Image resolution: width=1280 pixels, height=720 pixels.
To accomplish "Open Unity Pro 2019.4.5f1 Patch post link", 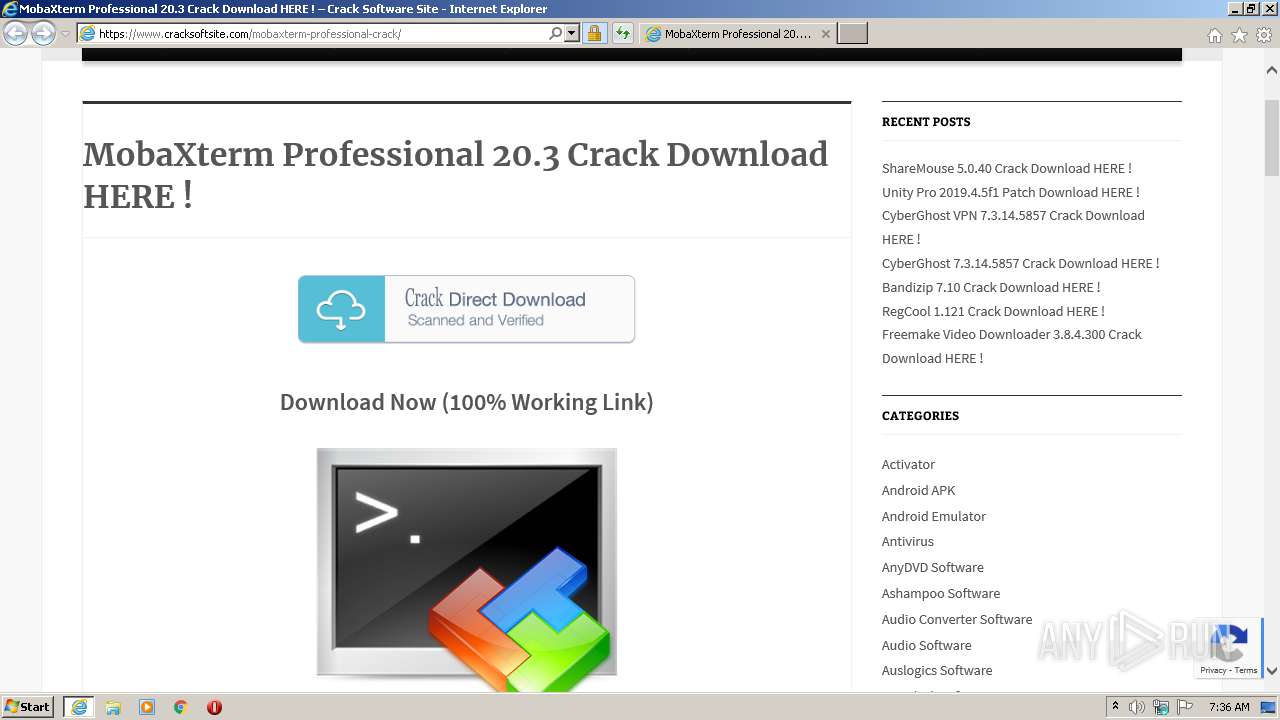I will [x=1010, y=192].
